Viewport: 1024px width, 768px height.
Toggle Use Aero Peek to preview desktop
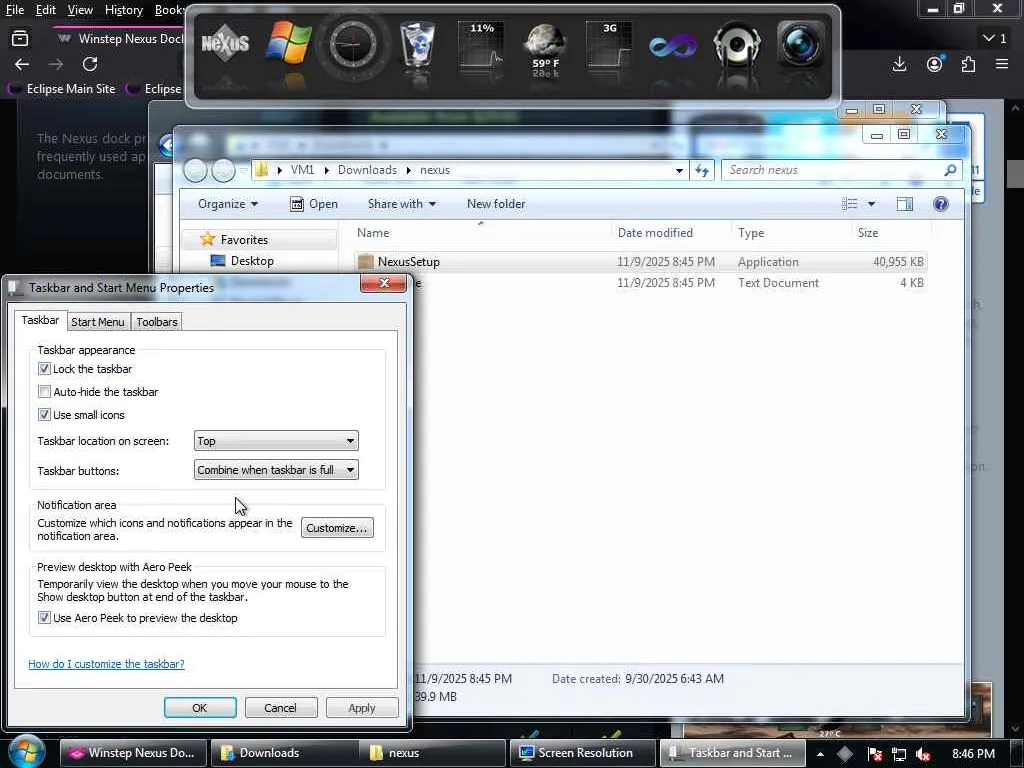(x=44, y=618)
